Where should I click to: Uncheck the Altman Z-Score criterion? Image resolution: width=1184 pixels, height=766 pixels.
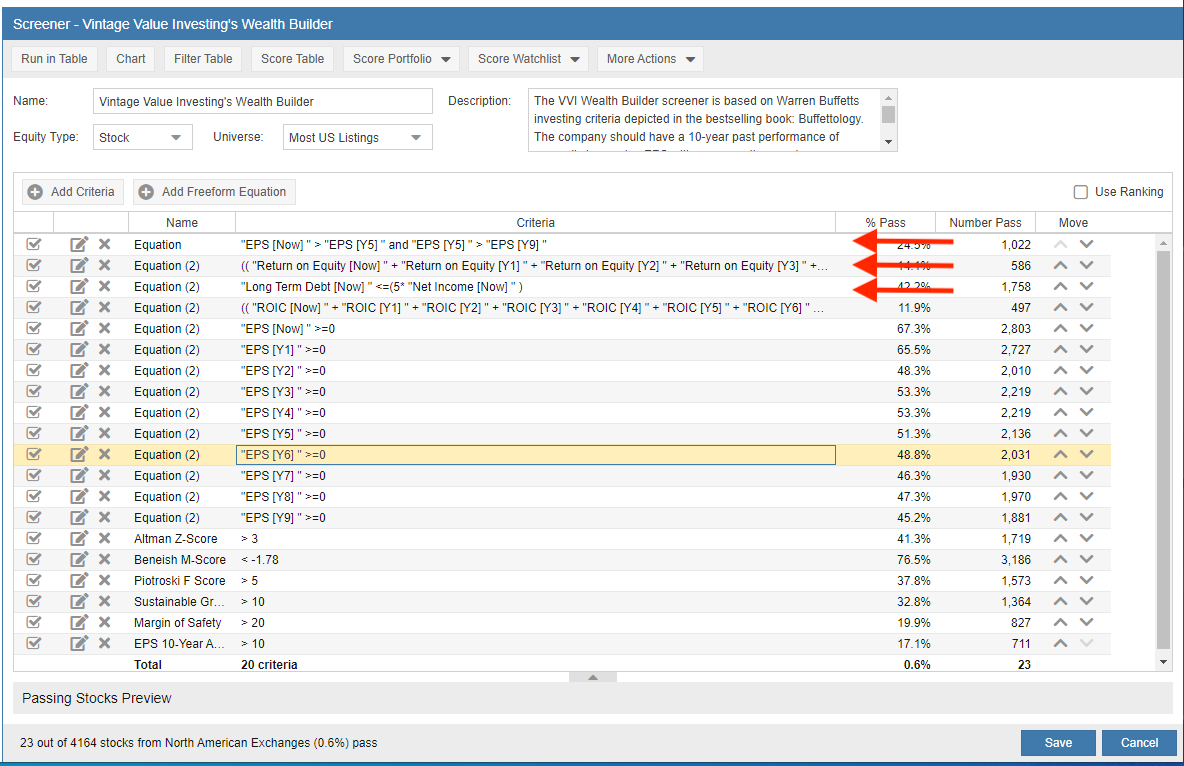[33, 539]
